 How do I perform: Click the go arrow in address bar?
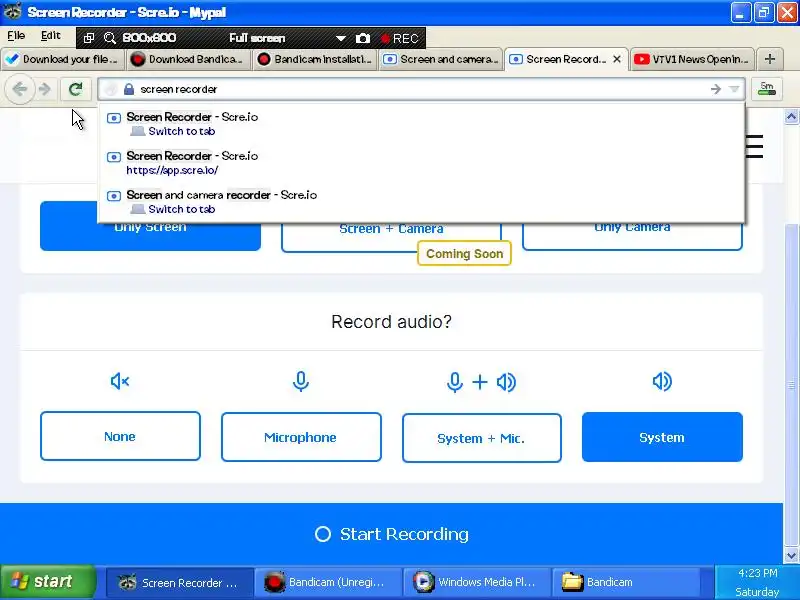(716, 89)
